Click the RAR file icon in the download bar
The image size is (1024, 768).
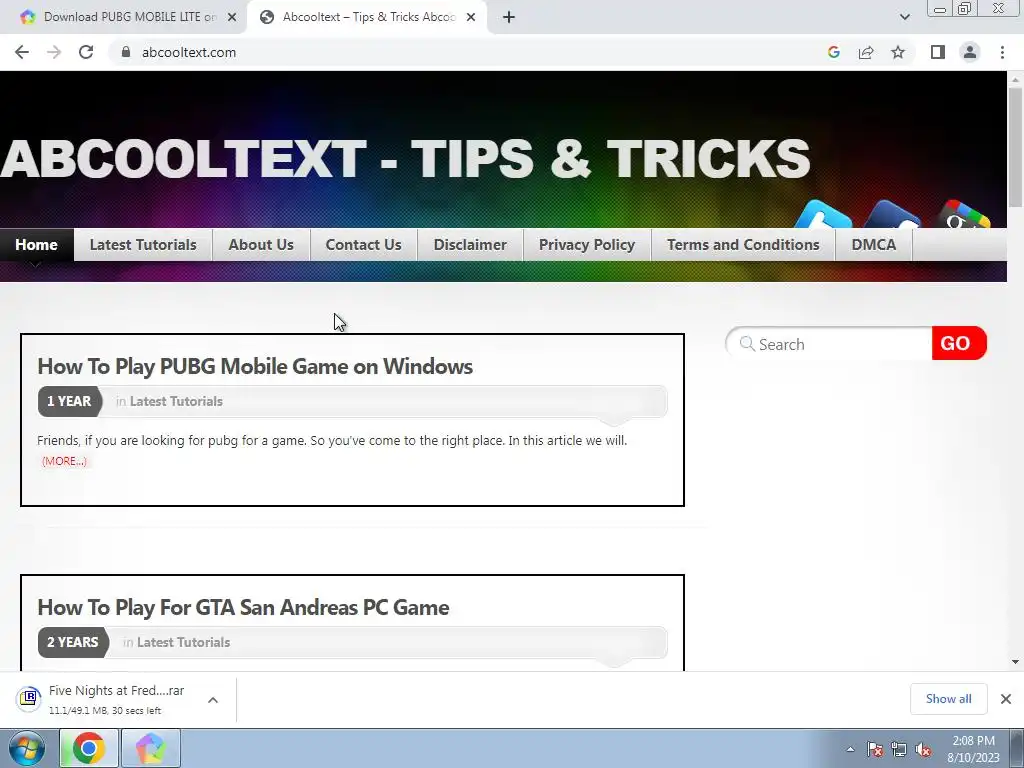[x=29, y=699]
